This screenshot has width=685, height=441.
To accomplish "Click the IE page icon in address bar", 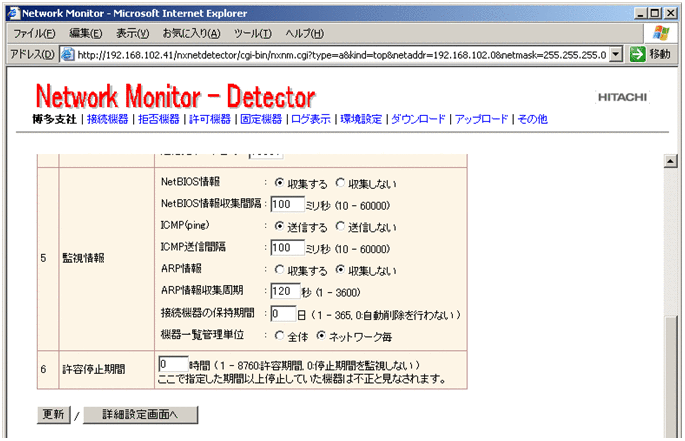I will coord(67,55).
